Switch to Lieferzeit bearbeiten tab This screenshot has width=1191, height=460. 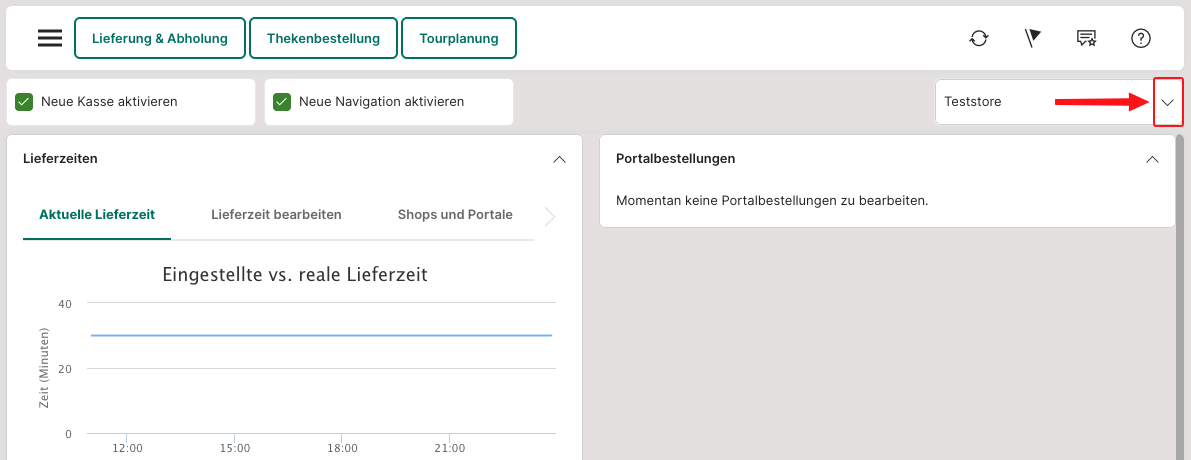[x=276, y=215]
